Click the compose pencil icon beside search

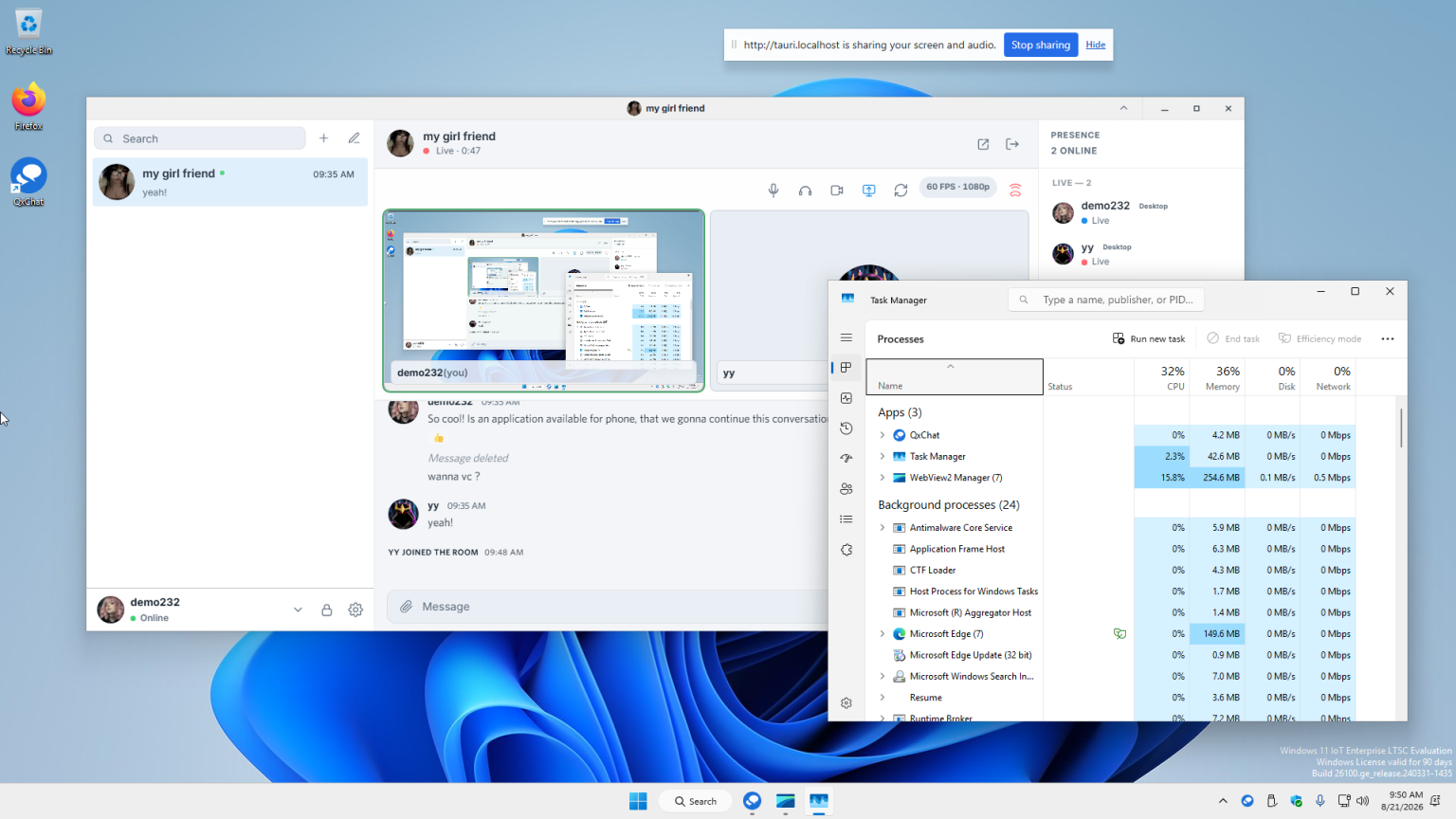(x=354, y=138)
